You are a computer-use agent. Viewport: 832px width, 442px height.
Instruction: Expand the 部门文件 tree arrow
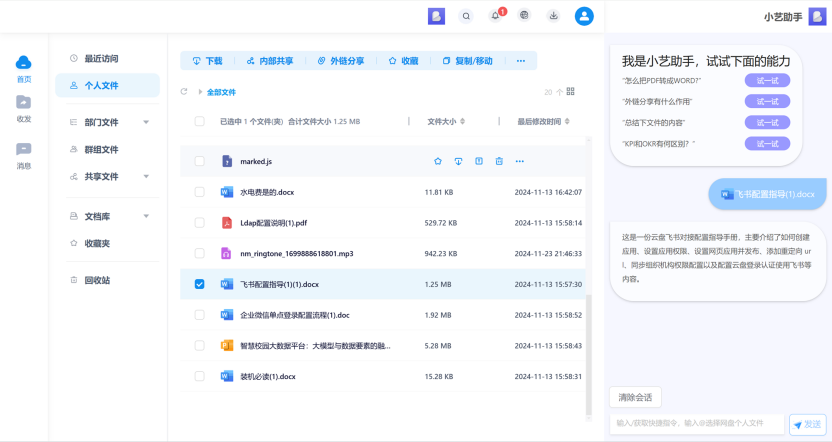(x=146, y=122)
